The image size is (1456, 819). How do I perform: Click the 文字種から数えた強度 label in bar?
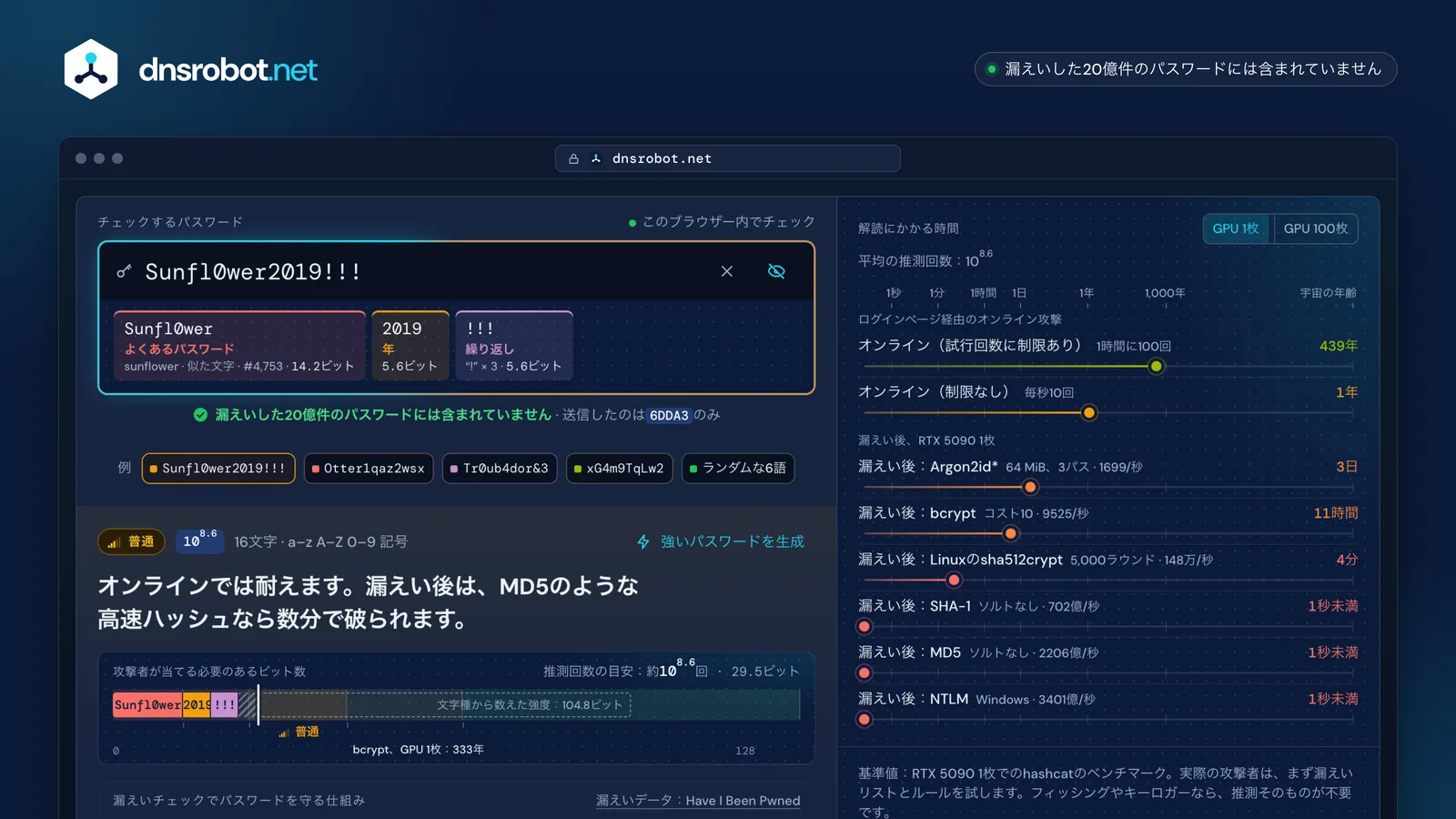[x=530, y=705]
